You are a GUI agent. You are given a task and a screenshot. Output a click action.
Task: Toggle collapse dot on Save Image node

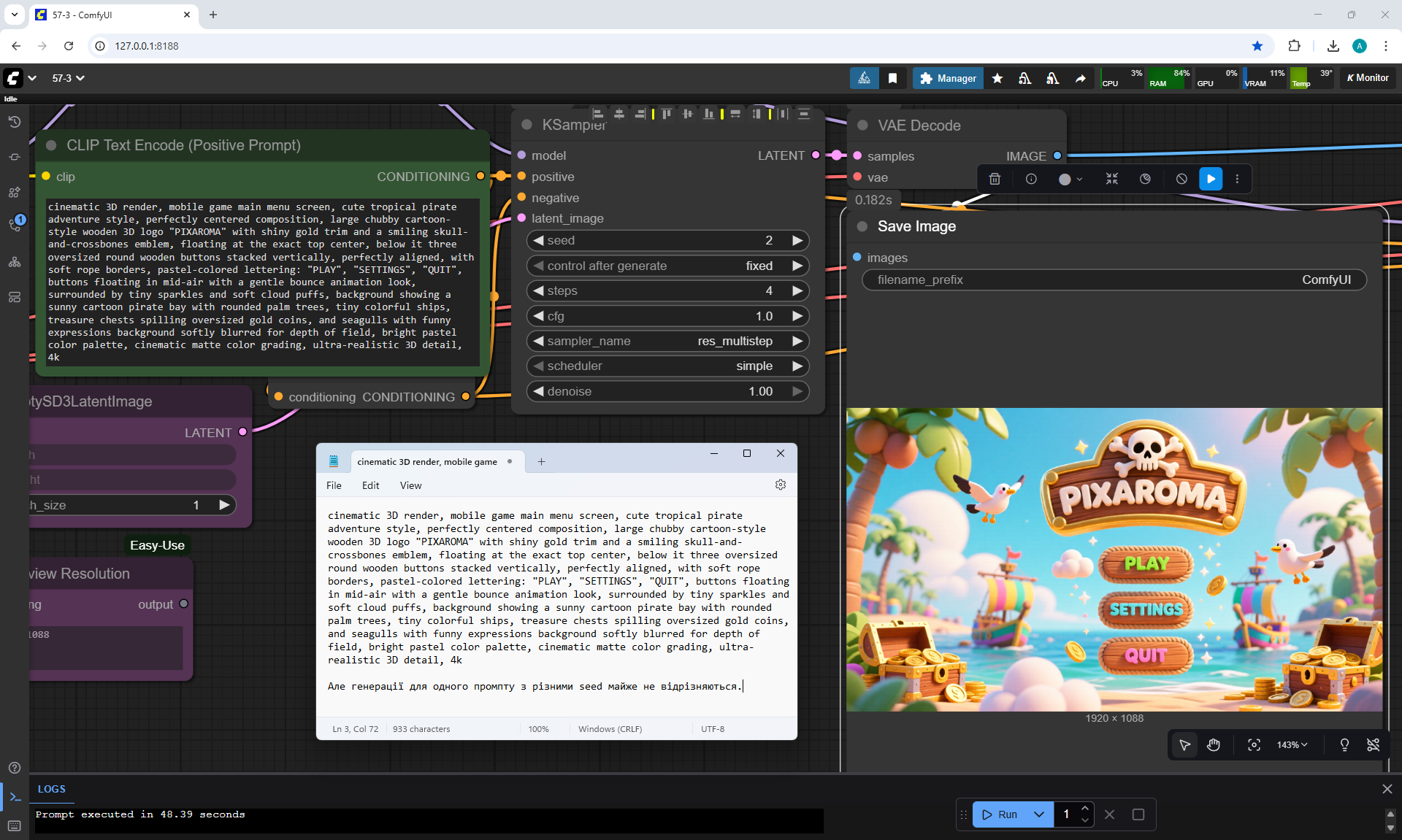coord(862,226)
